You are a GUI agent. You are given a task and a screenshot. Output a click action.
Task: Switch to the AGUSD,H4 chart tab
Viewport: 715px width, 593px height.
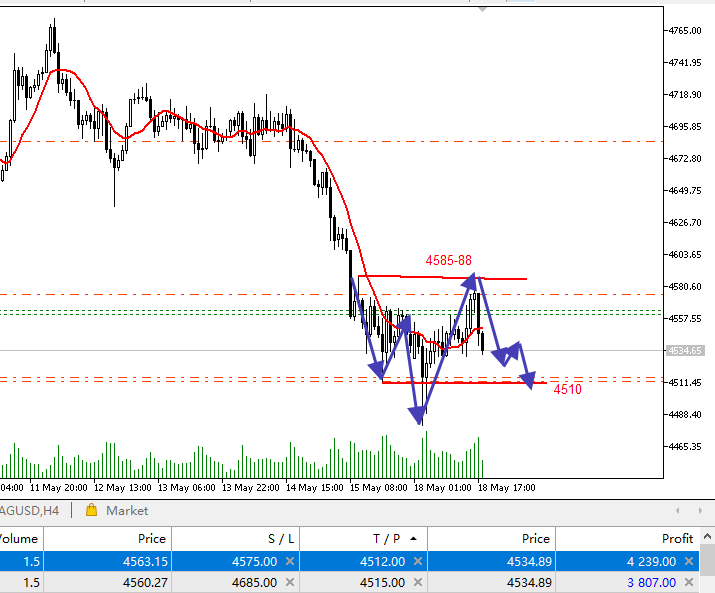pyautogui.click(x=30, y=510)
